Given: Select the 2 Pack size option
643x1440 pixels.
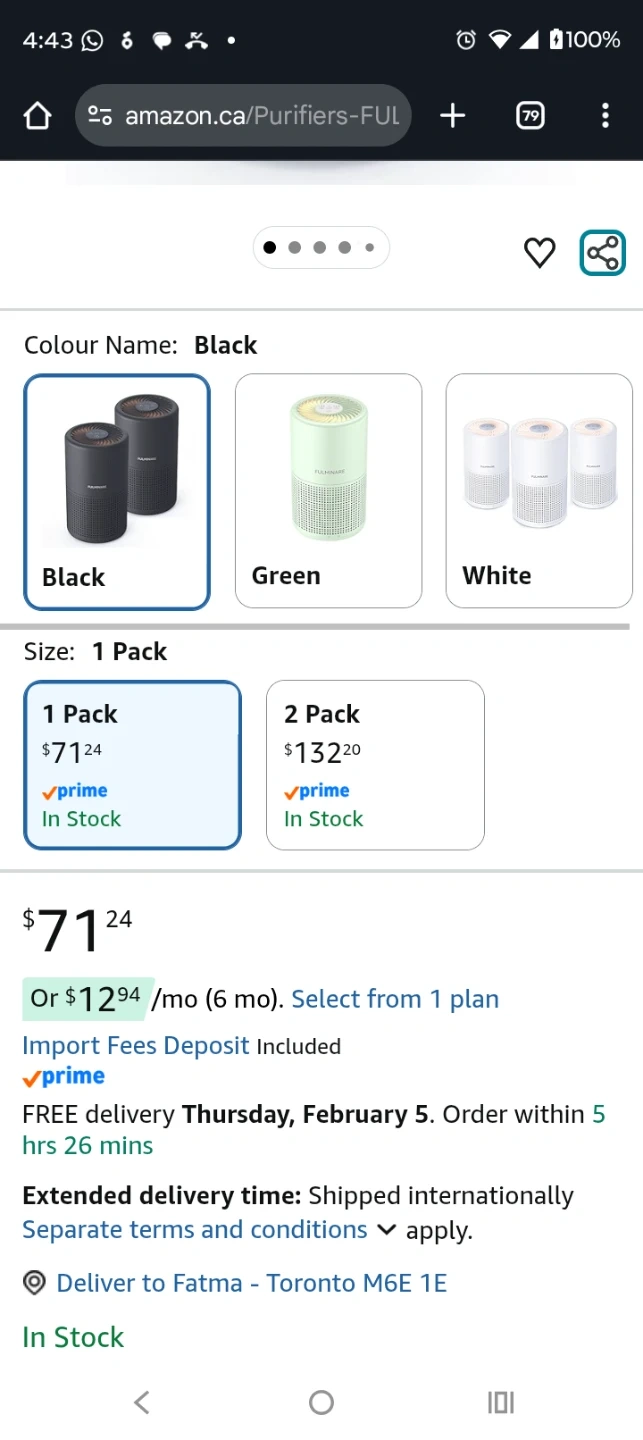Looking at the screenshot, I should tap(375, 765).
